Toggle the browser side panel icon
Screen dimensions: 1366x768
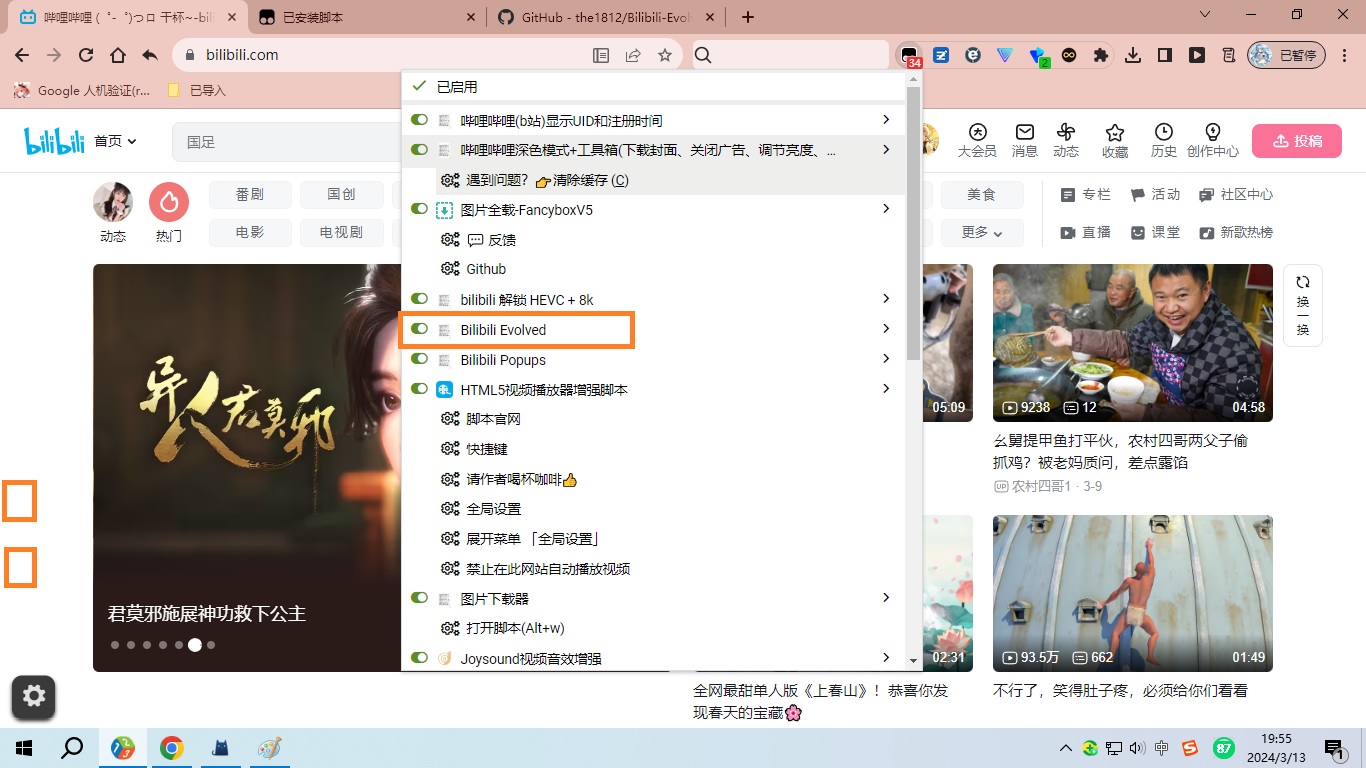coord(1165,55)
